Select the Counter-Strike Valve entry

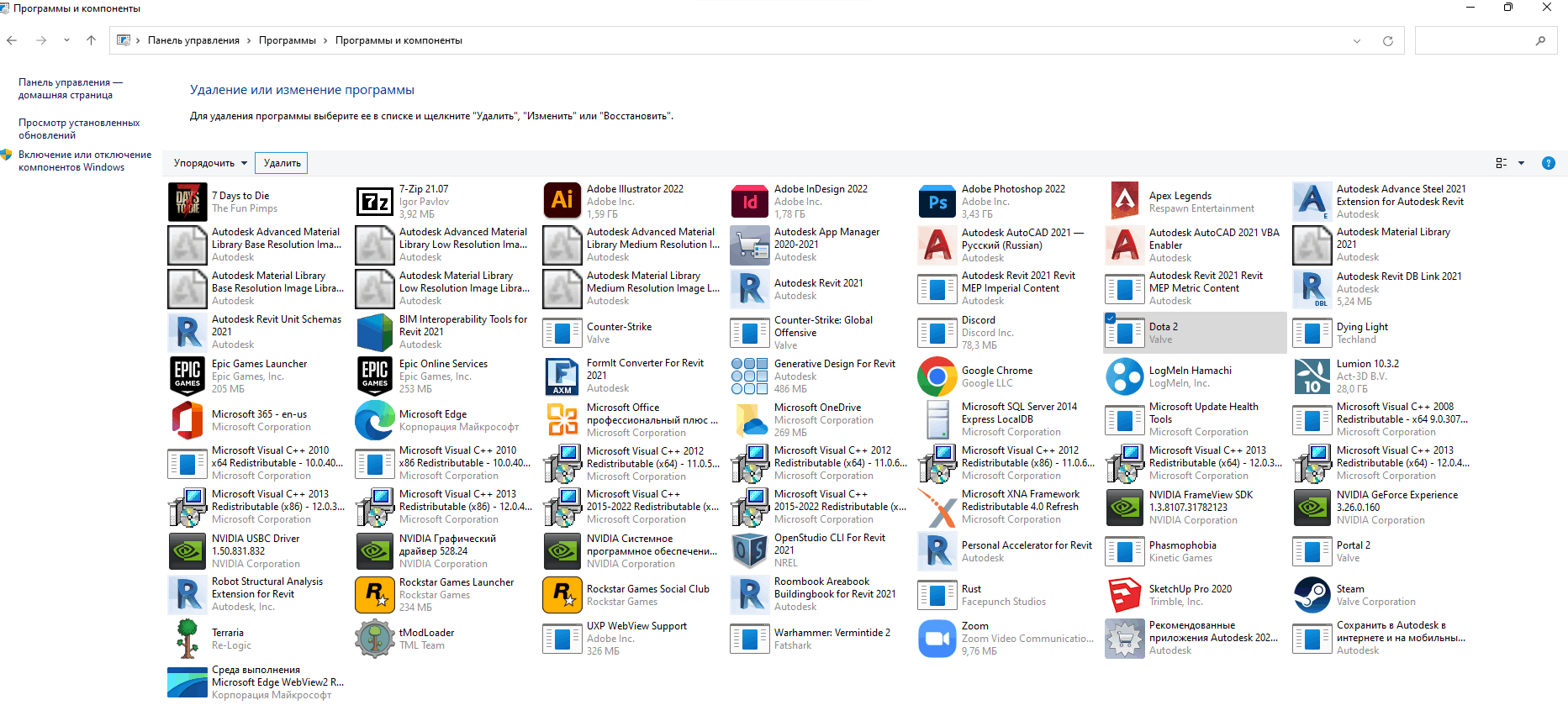pos(632,333)
